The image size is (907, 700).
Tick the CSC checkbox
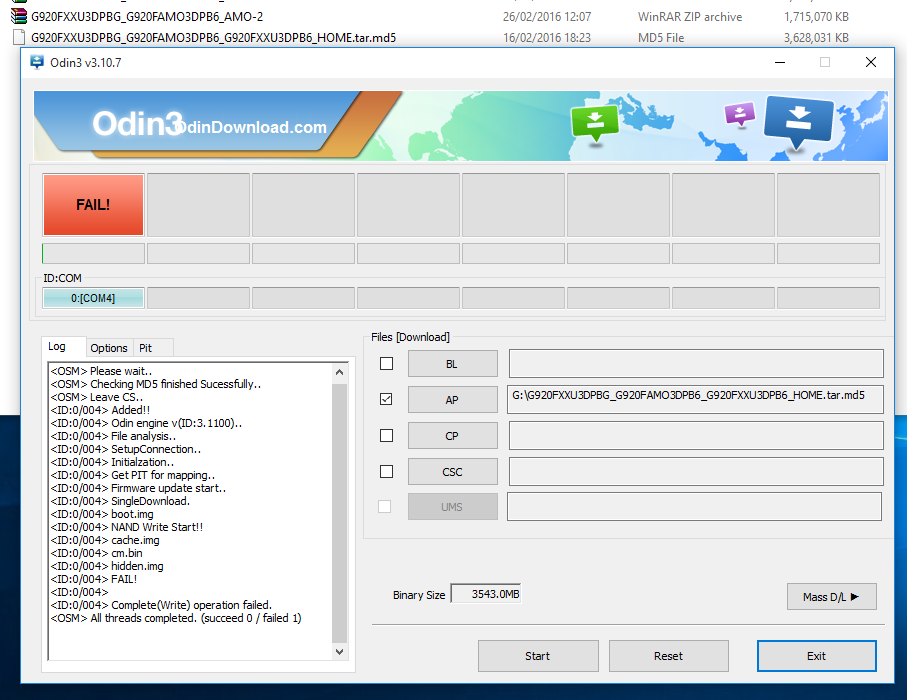(386, 471)
